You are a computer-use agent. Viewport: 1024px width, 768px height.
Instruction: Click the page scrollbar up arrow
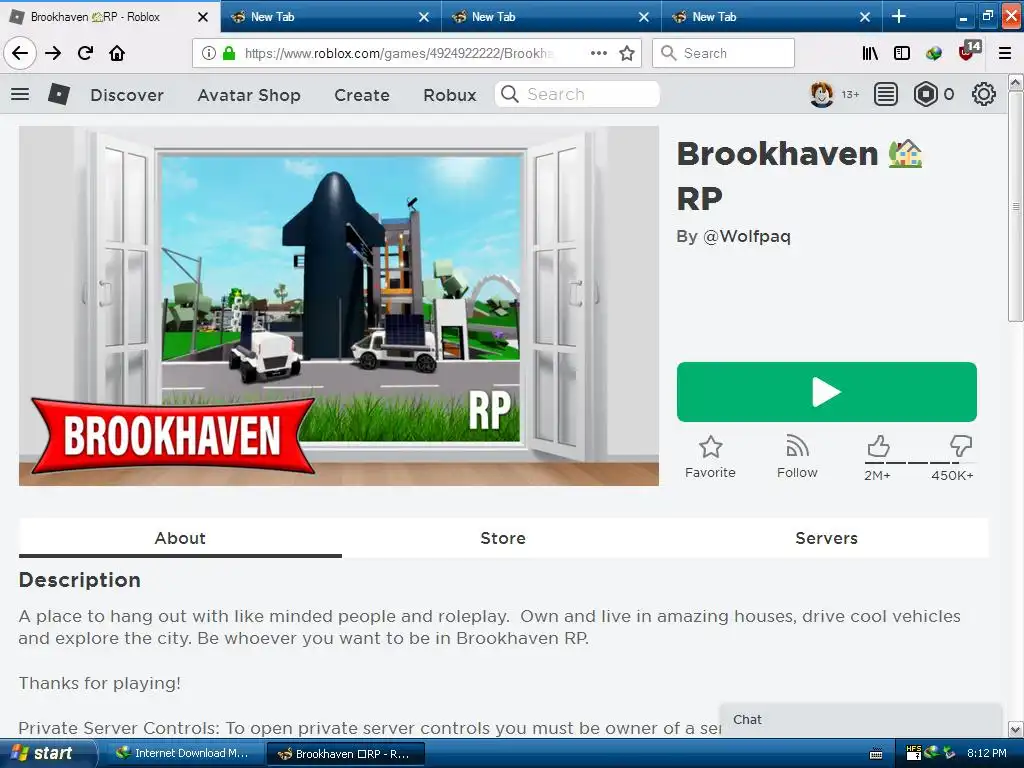point(1015,82)
